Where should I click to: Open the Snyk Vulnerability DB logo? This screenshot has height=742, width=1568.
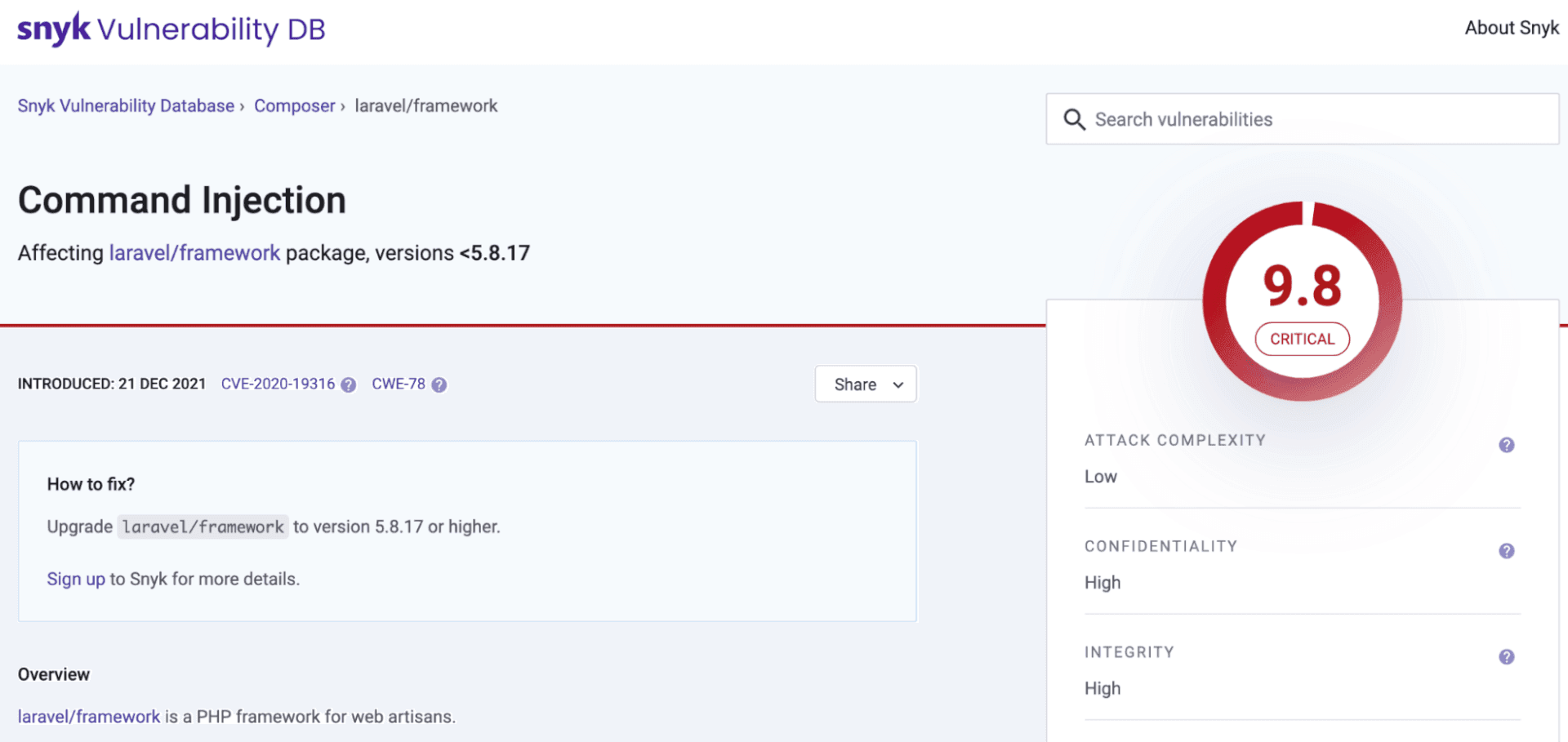click(x=171, y=29)
